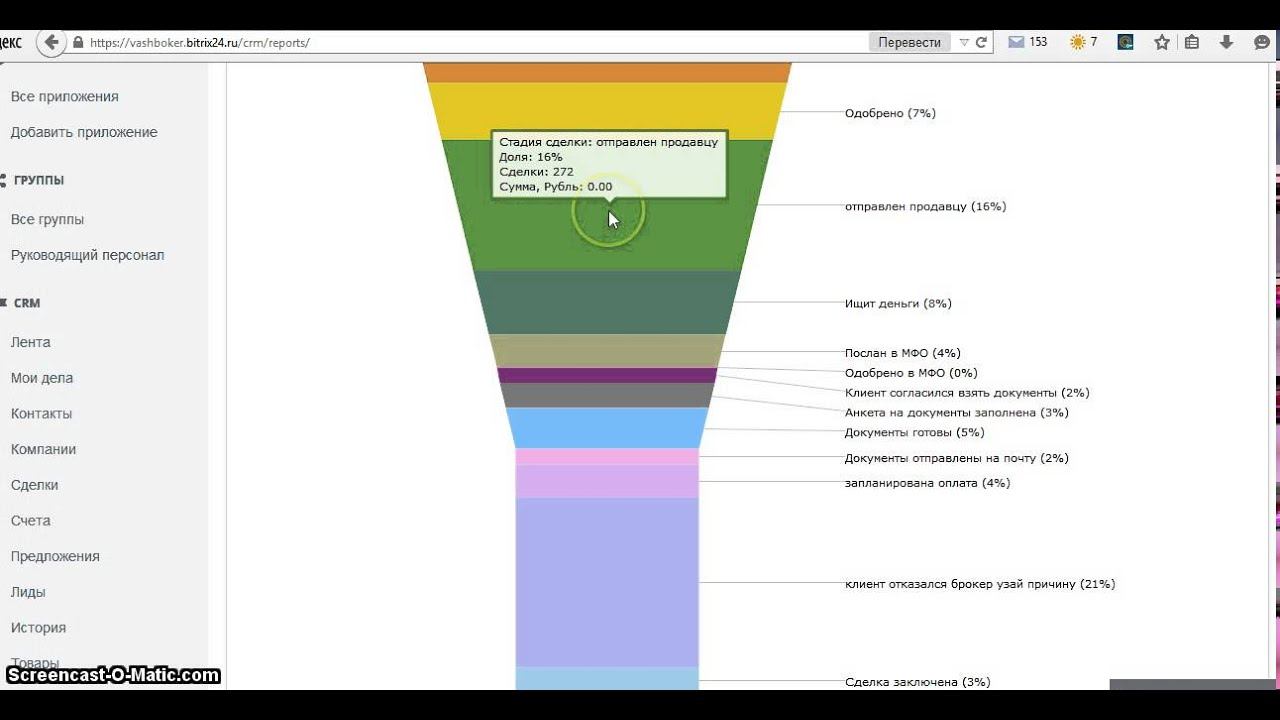
Task: Click the label Одобрено в МФО (0%)
Action: click(911, 373)
